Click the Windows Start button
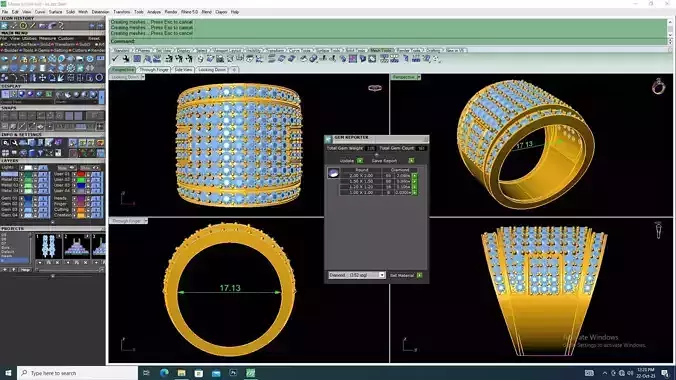This screenshot has width=676, height=380. tap(8, 373)
